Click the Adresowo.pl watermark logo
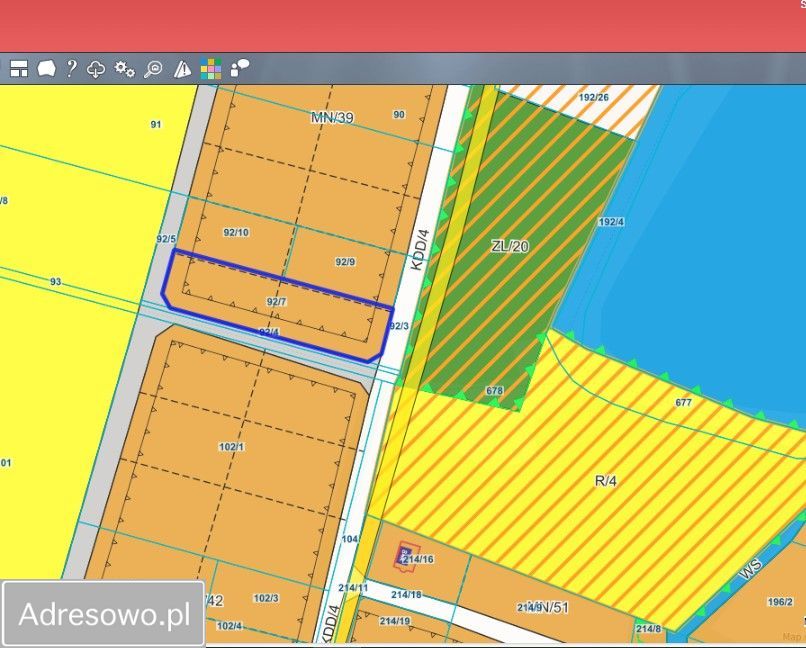 tap(104, 614)
